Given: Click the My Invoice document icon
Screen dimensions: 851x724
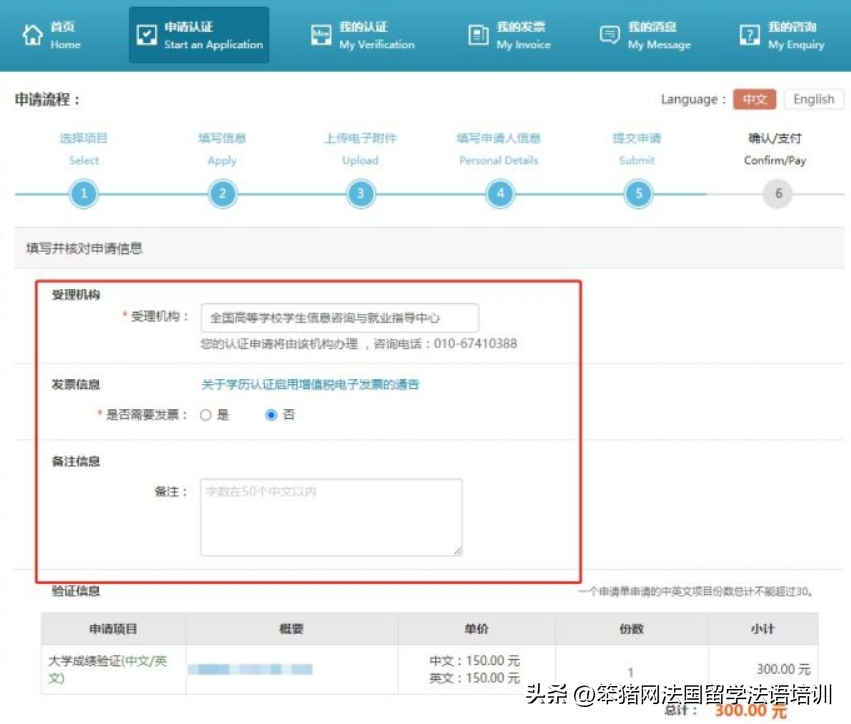Looking at the screenshot, I should coord(478,35).
